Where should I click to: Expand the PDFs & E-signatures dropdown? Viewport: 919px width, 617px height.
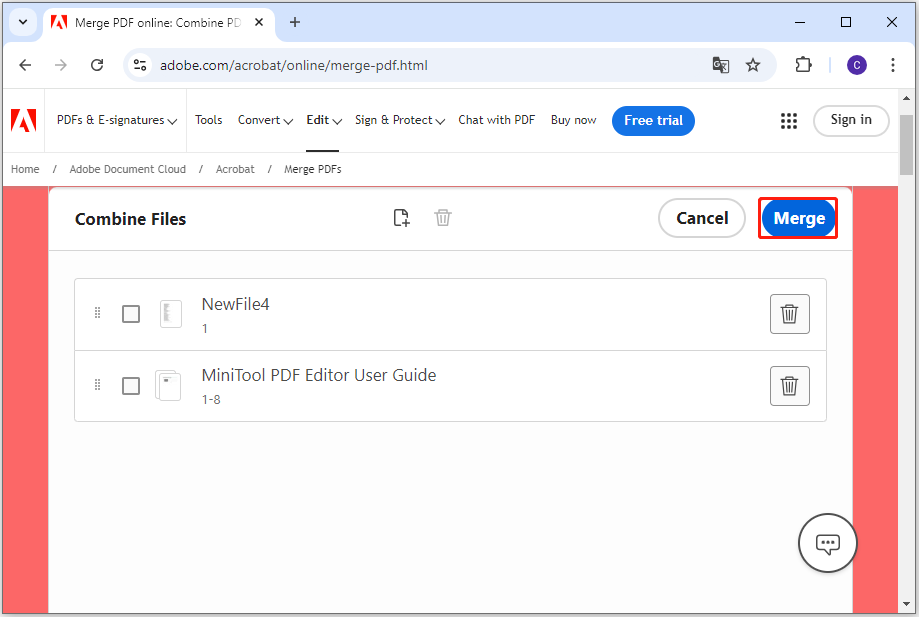pyautogui.click(x=117, y=120)
